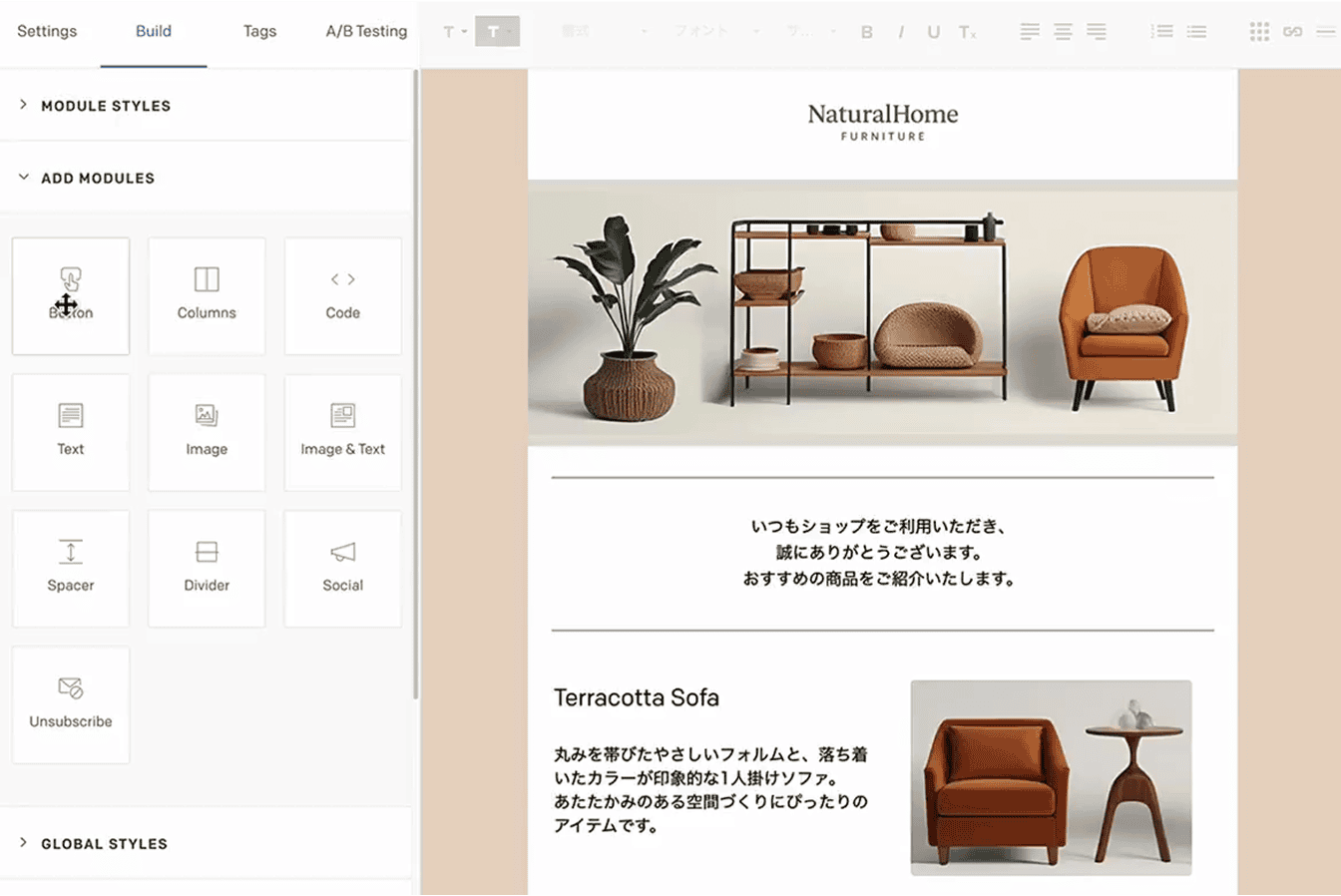1341x896 pixels.
Task: Toggle underline text formatting
Action: tap(933, 32)
